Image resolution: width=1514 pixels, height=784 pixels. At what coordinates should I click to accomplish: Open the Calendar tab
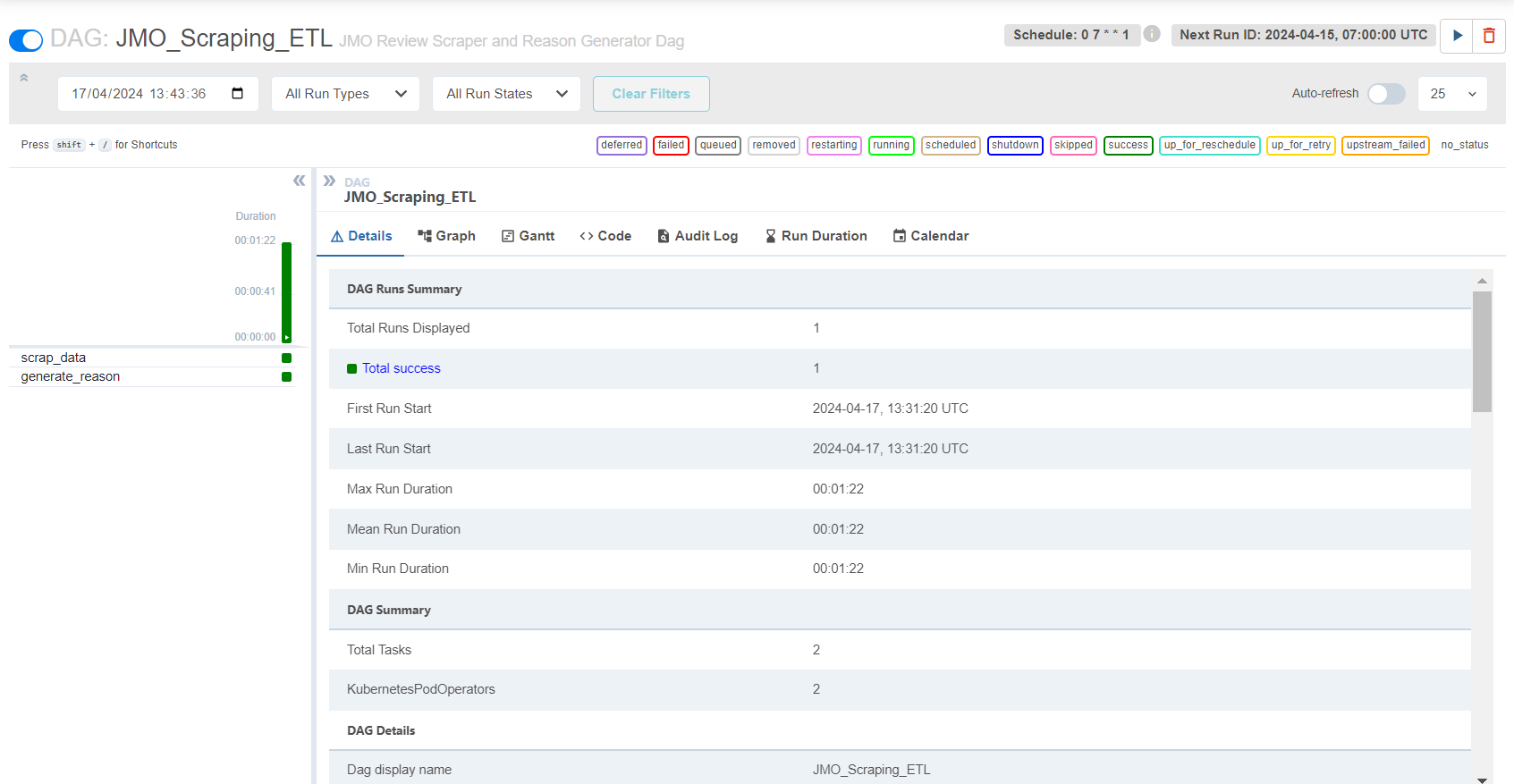pyautogui.click(x=931, y=236)
